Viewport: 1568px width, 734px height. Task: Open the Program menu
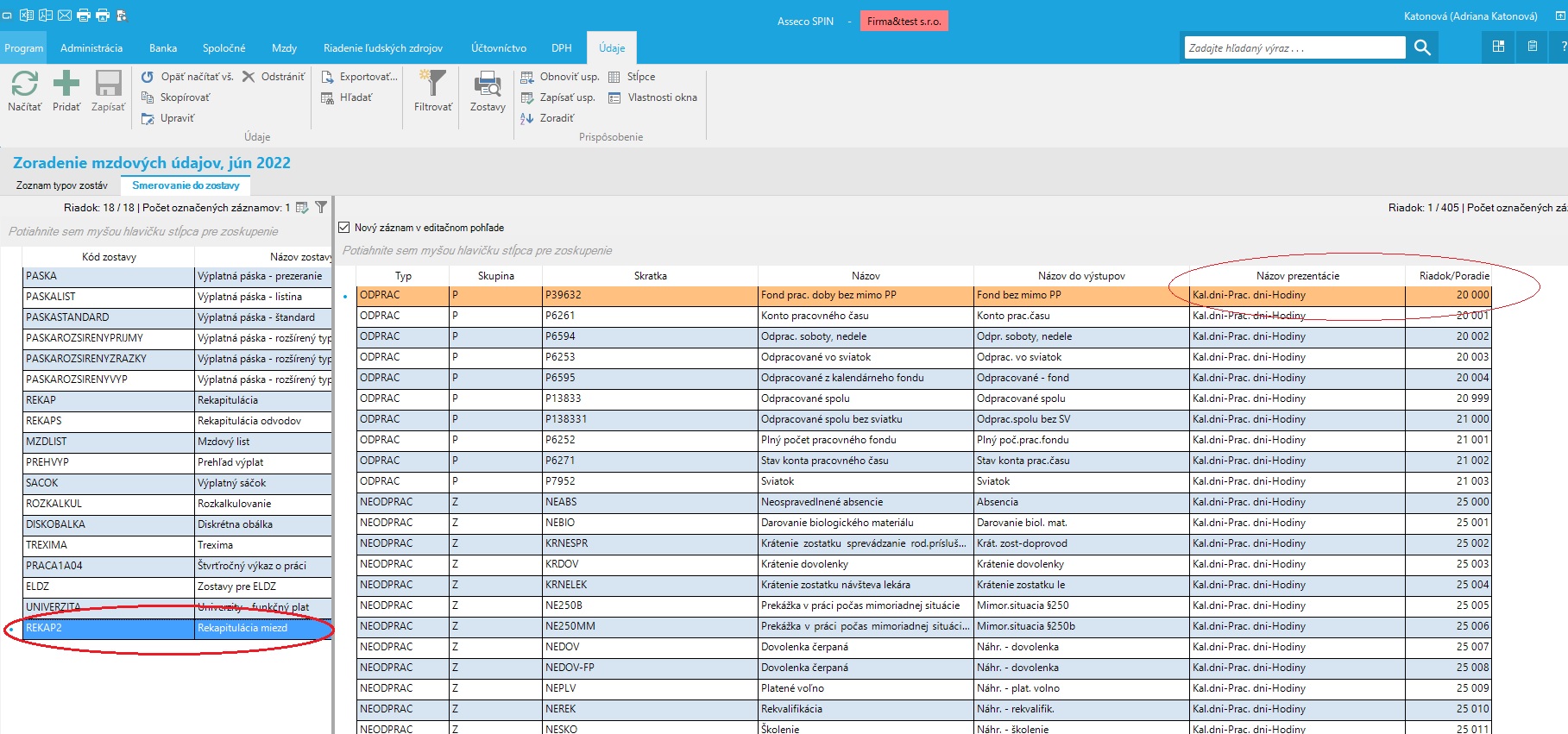point(24,48)
